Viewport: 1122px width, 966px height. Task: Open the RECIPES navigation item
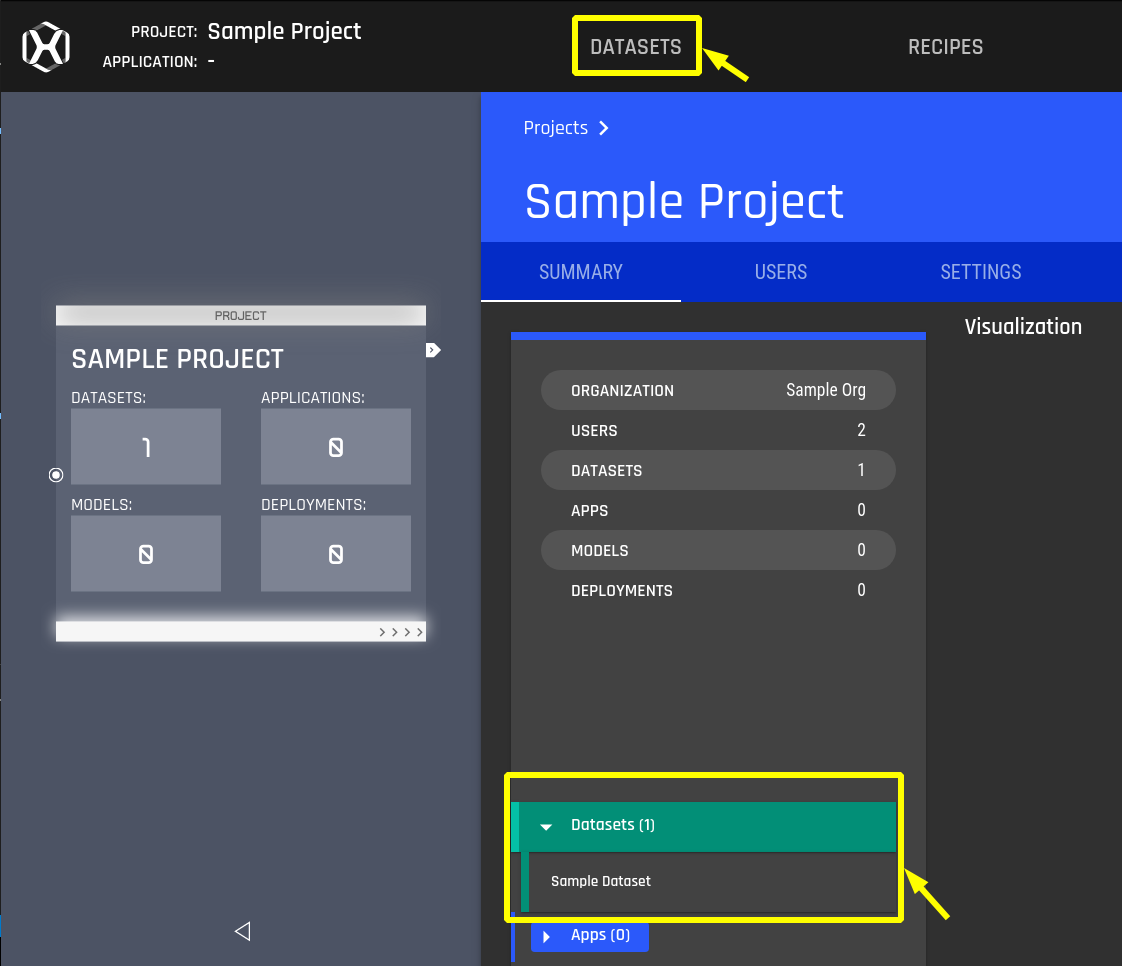tap(945, 46)
